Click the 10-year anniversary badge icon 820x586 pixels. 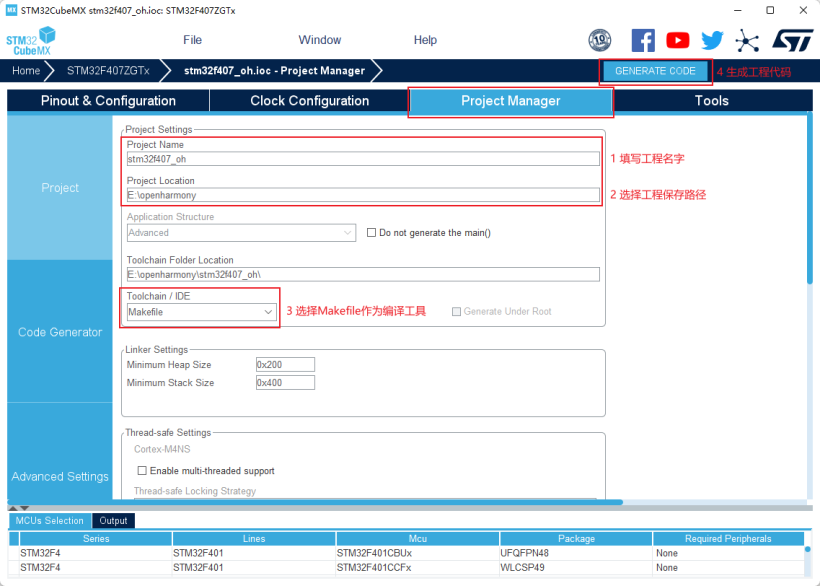pos(599,40)
